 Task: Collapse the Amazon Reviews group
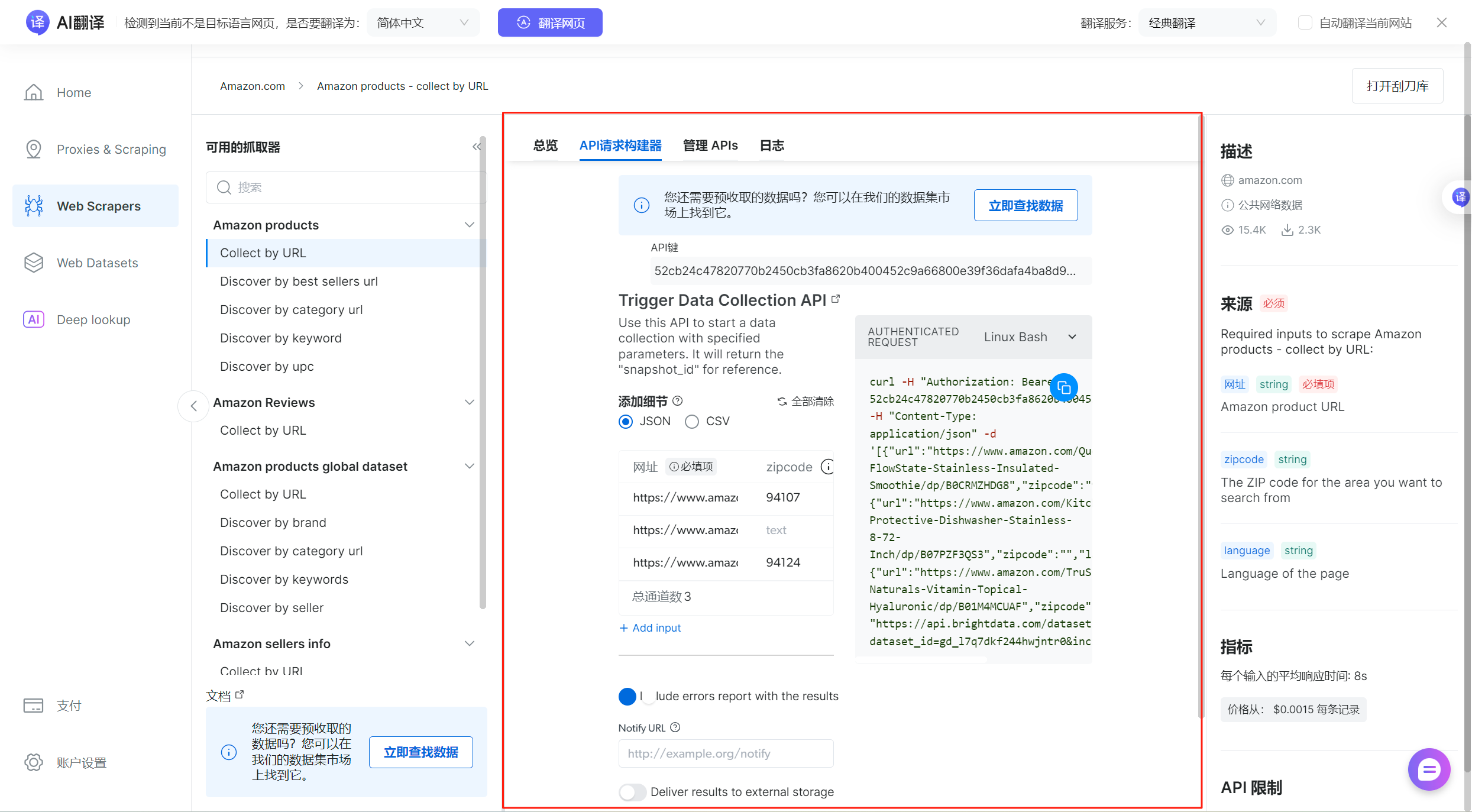click(470, 402)
